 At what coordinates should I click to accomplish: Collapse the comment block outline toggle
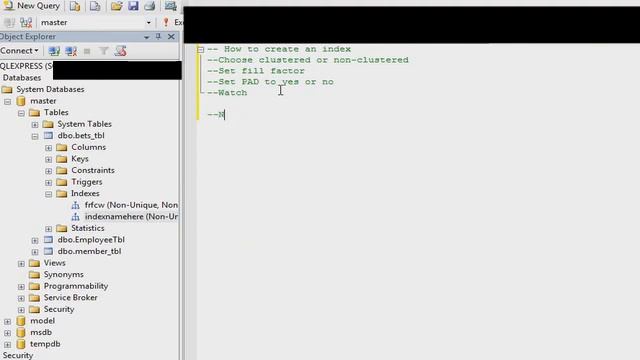(x=200, y=50)
